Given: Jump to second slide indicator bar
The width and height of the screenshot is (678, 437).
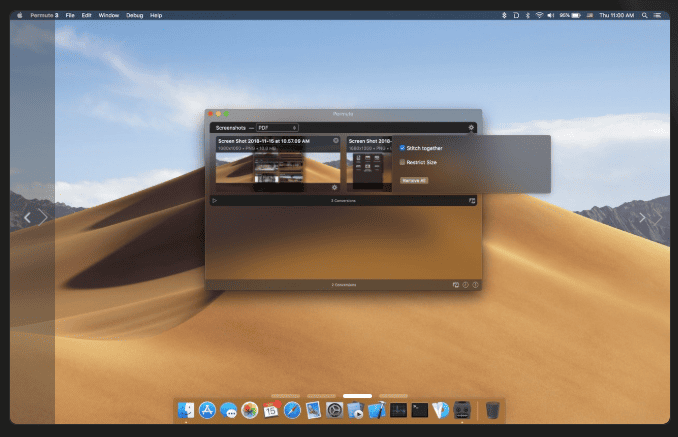Looking at the screenshot, I should (x=321, y=396).
